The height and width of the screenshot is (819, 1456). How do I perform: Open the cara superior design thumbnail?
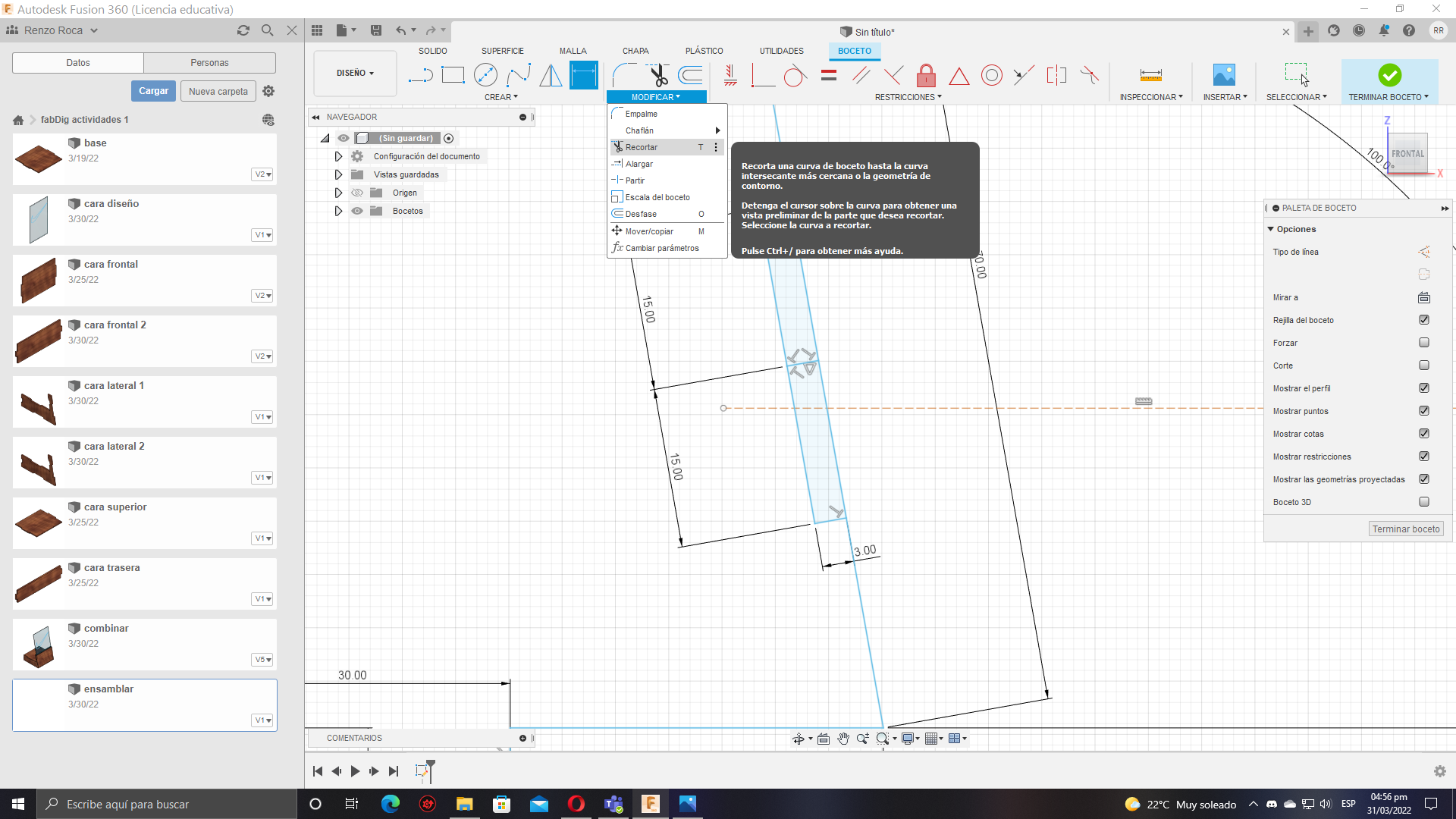38,522
